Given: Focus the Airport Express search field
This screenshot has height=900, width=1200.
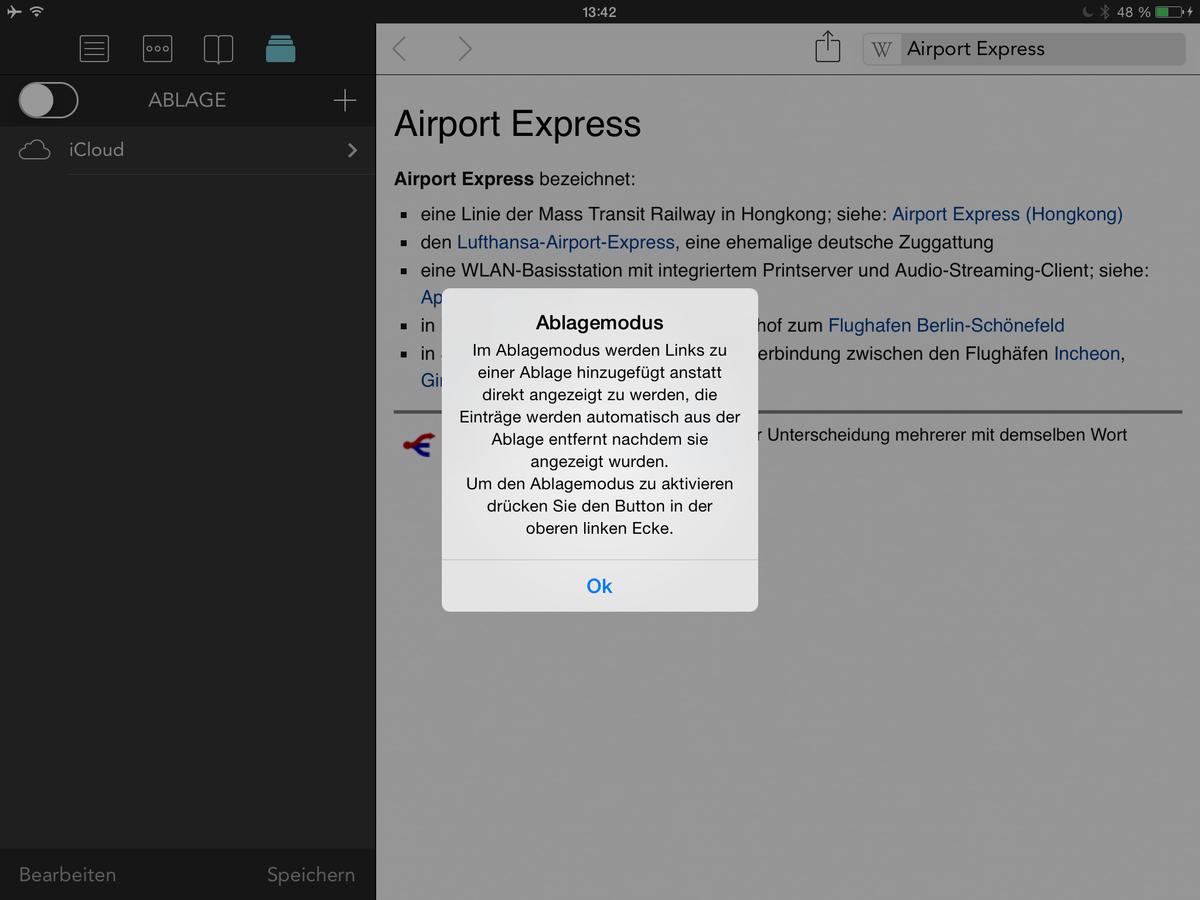Looking at the screenshot, I should 1024,49.
